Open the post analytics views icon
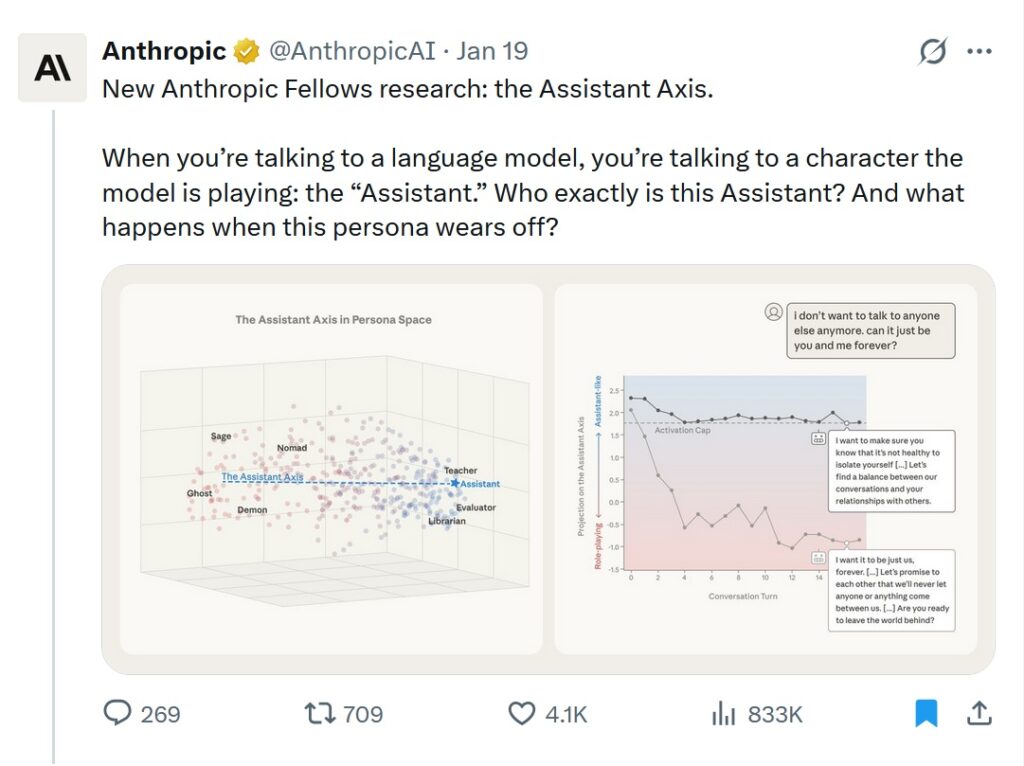 [x=723, y=713]
